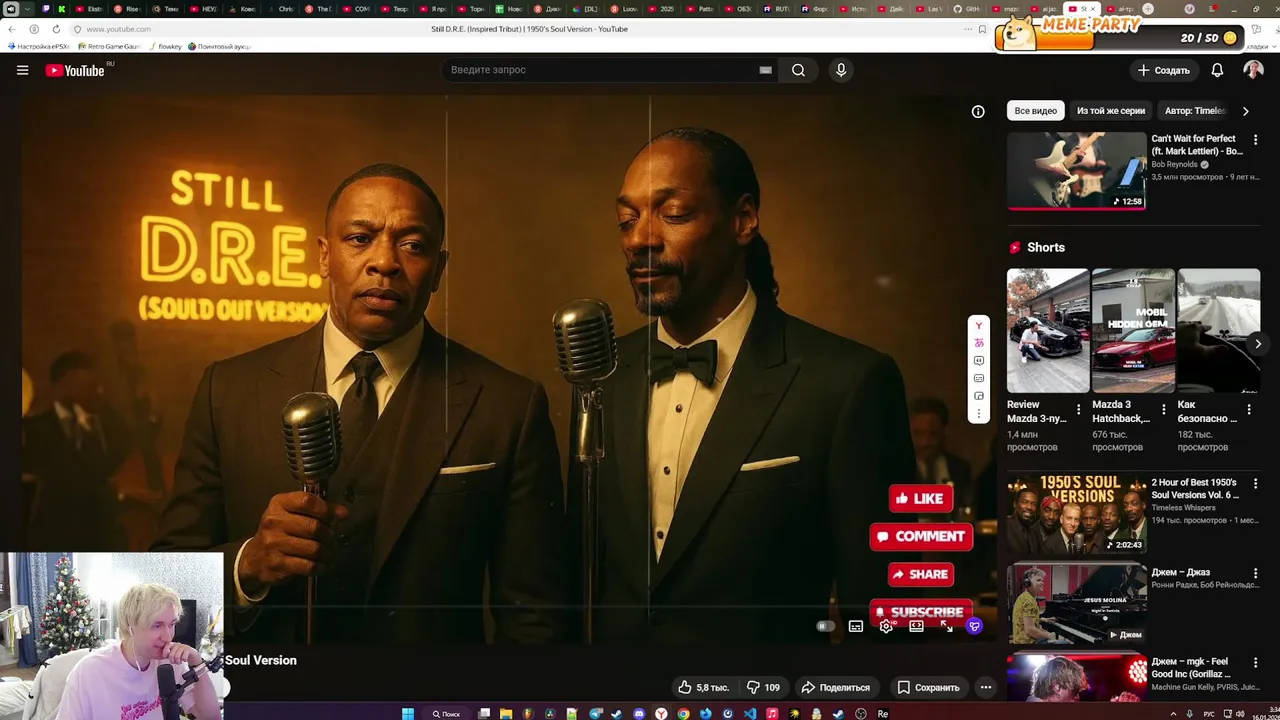Open the '2 Hour of Best 1950's Soul Versions' title

click(1195, 488)
